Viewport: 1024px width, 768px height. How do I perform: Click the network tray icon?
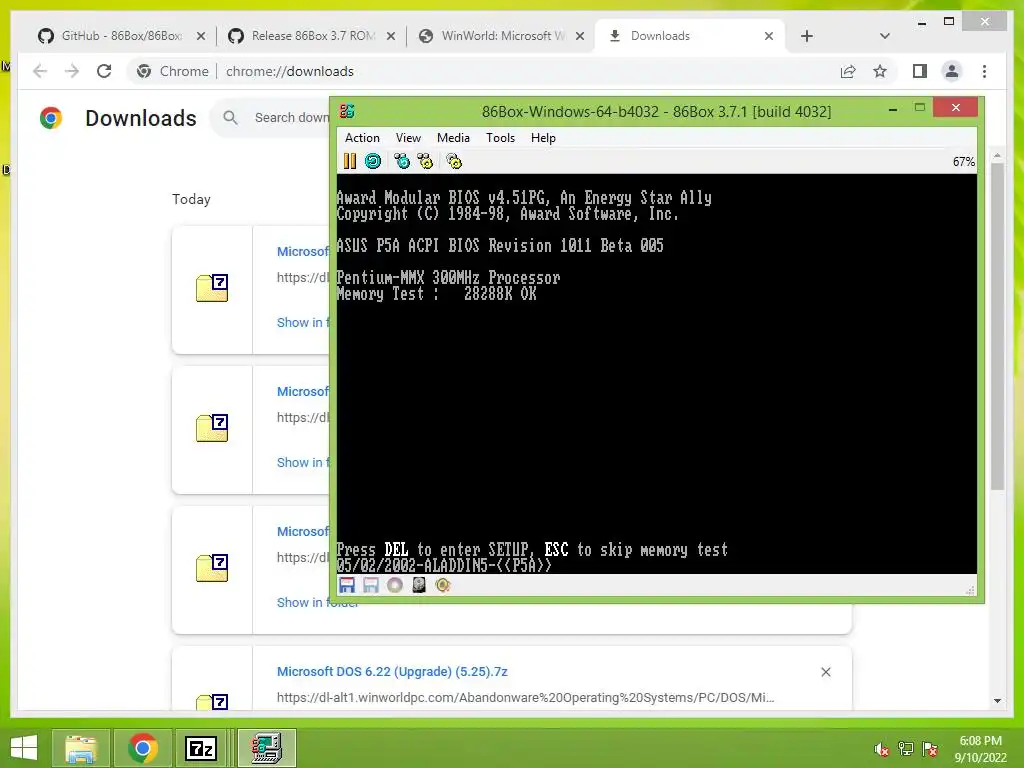point(906,749)
